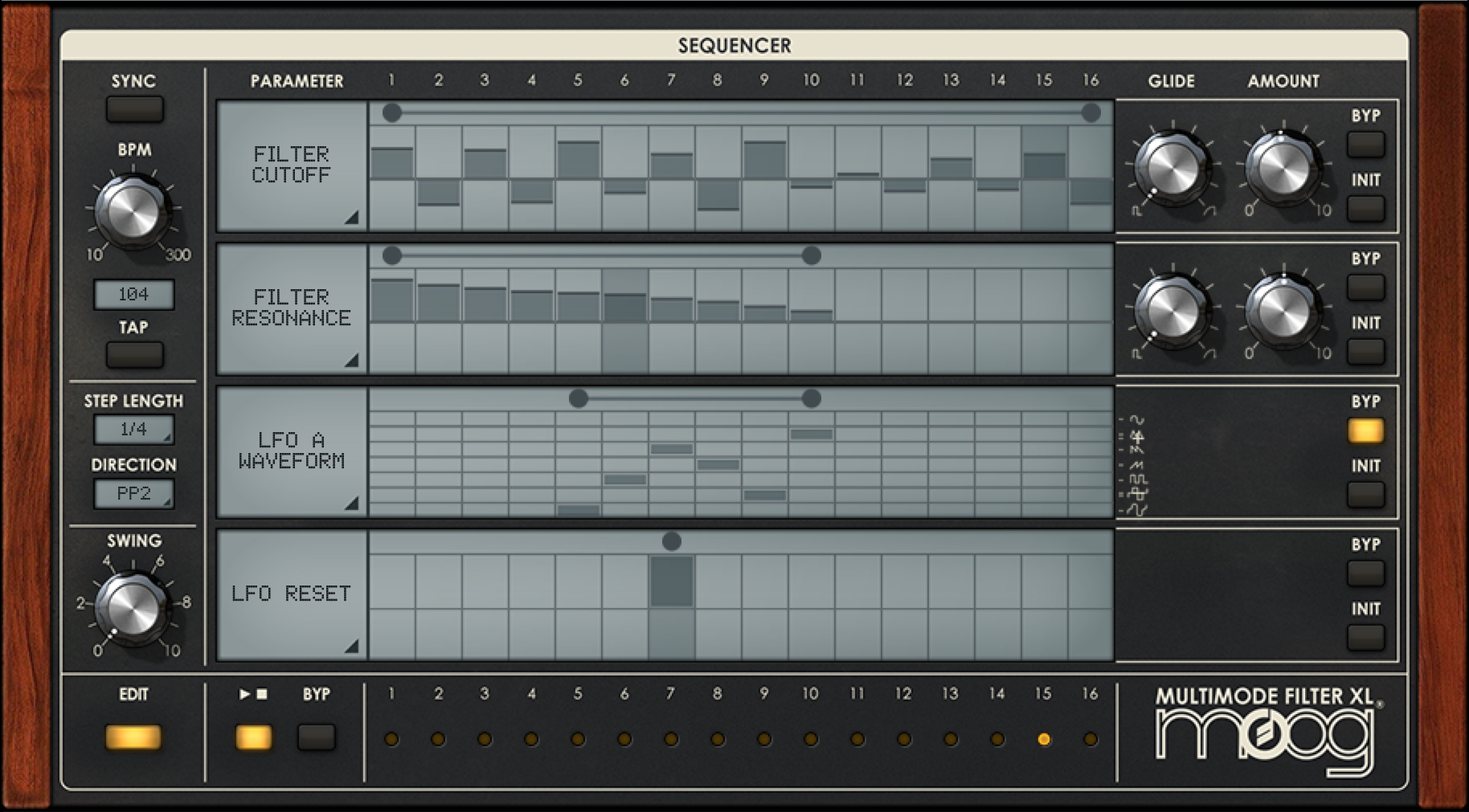The image size is (1469, 812).
Task: Open the LFO RESET parameter menu
Action: (292, 594)
